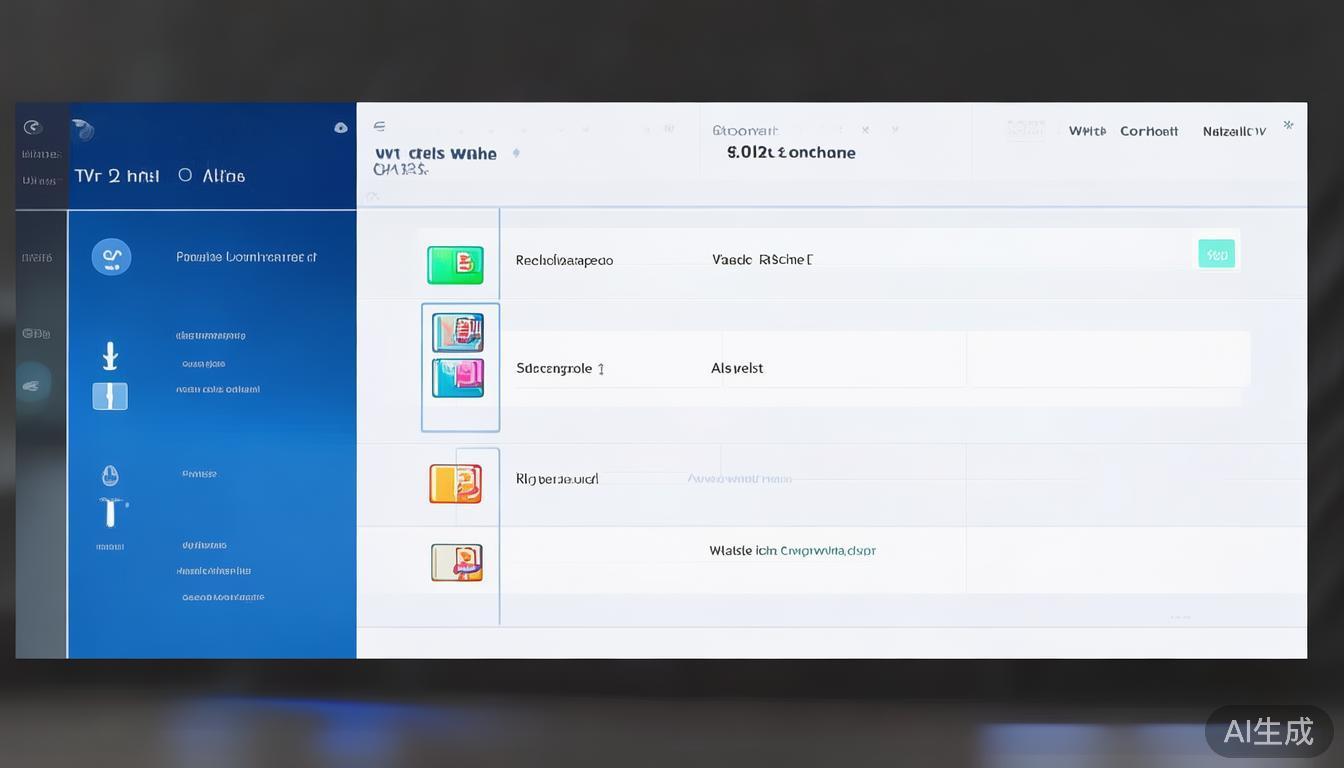Open the Cmpnwhla.dspr link
1344x768 pixels.
pos(827,550)
